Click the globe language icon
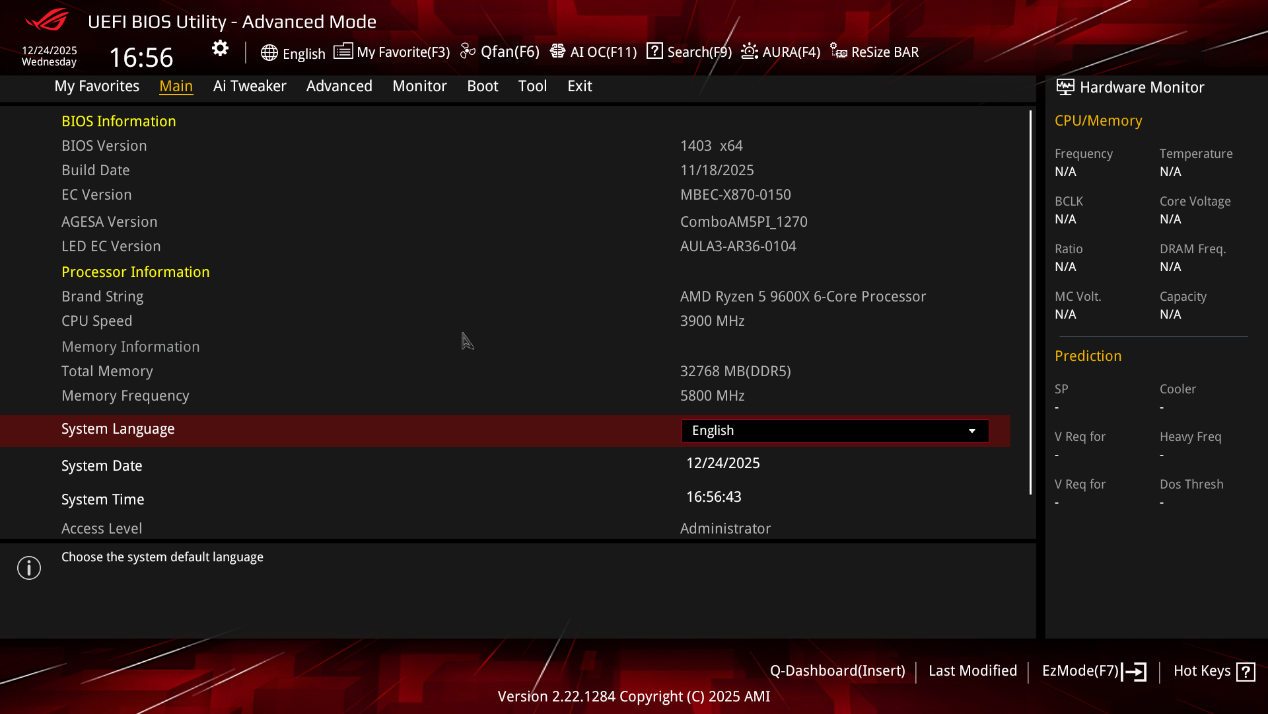 (269, 53)
